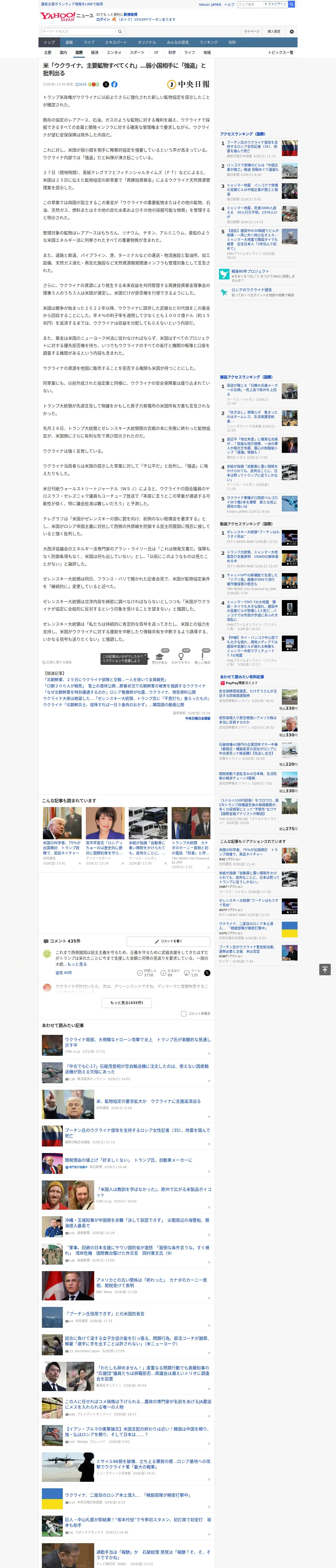The height and width of the screenshot is (1568, 336).
Task: Switch to the スポーツ category
Action: point(137,52)
